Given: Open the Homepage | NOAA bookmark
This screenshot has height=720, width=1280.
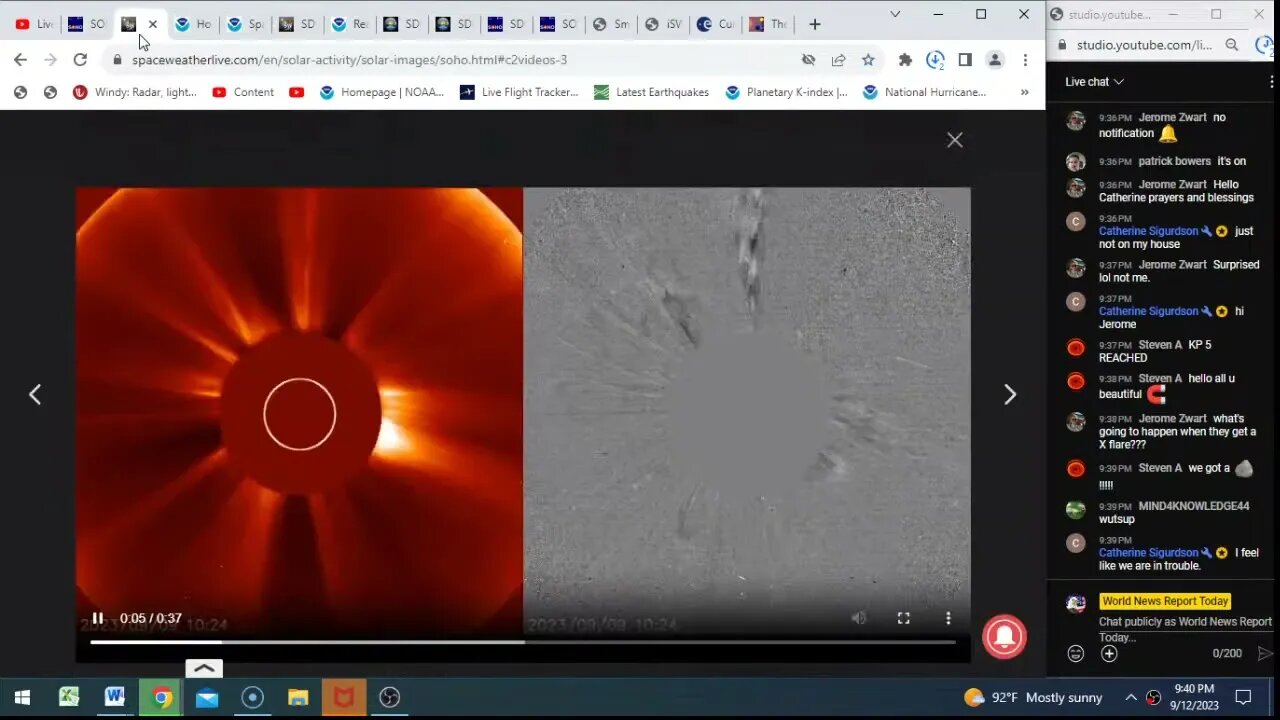Looking at the screenshot, I should (382, 92).
